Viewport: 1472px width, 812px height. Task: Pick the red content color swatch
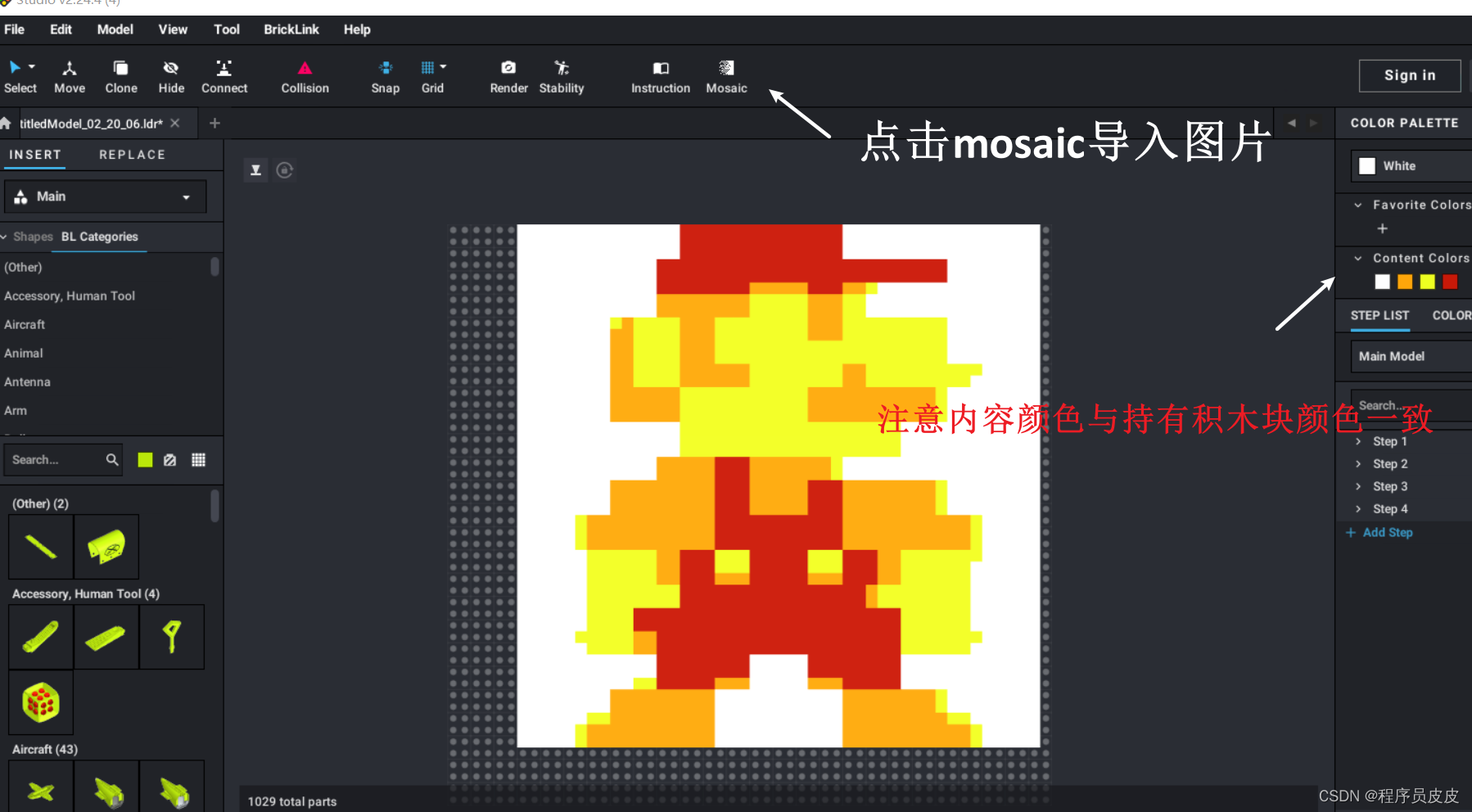pyautogui.click(x=1450, y=282)
